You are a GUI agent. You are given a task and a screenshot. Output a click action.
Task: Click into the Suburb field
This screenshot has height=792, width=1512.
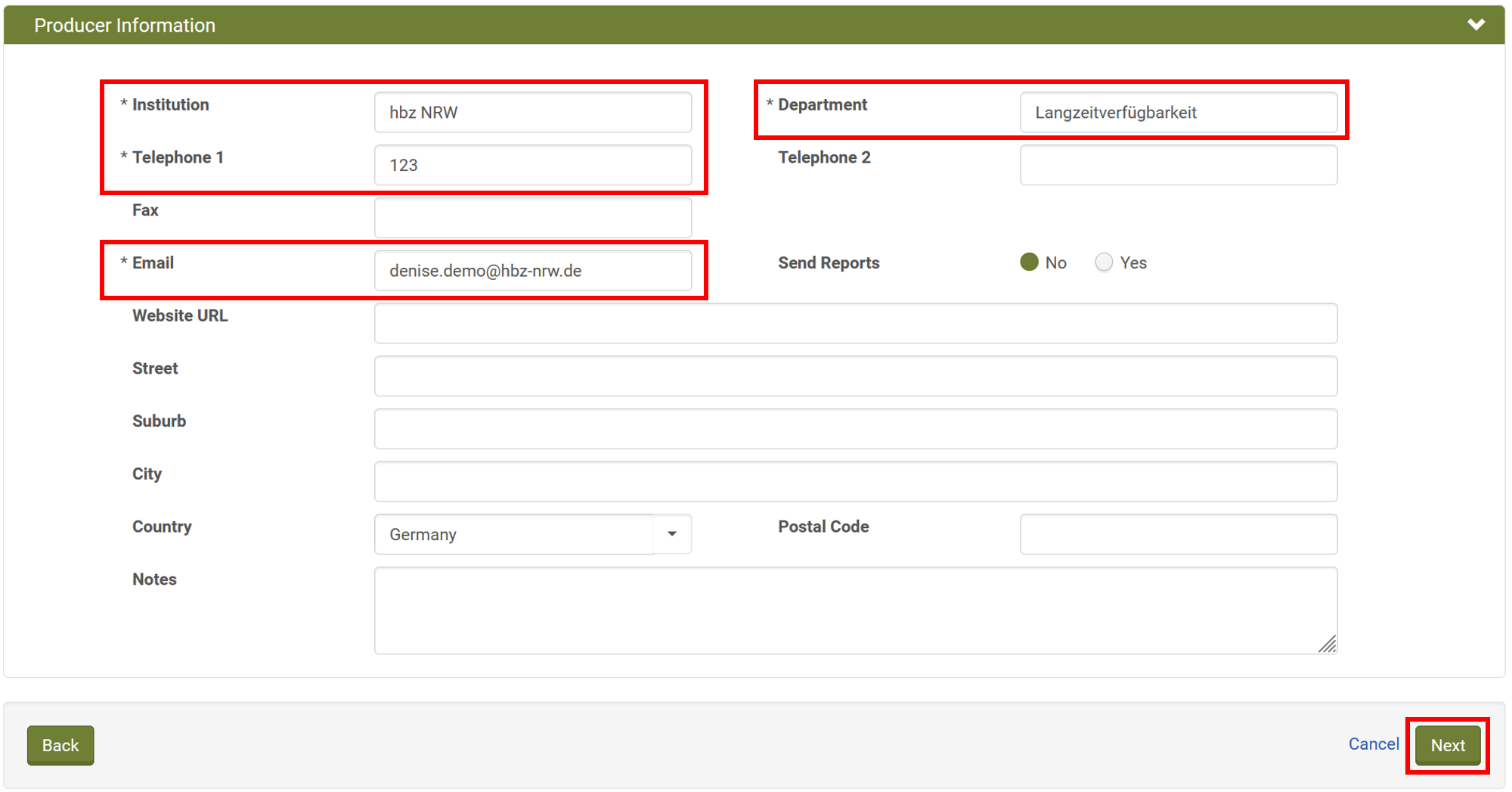[x=855, y=429]
